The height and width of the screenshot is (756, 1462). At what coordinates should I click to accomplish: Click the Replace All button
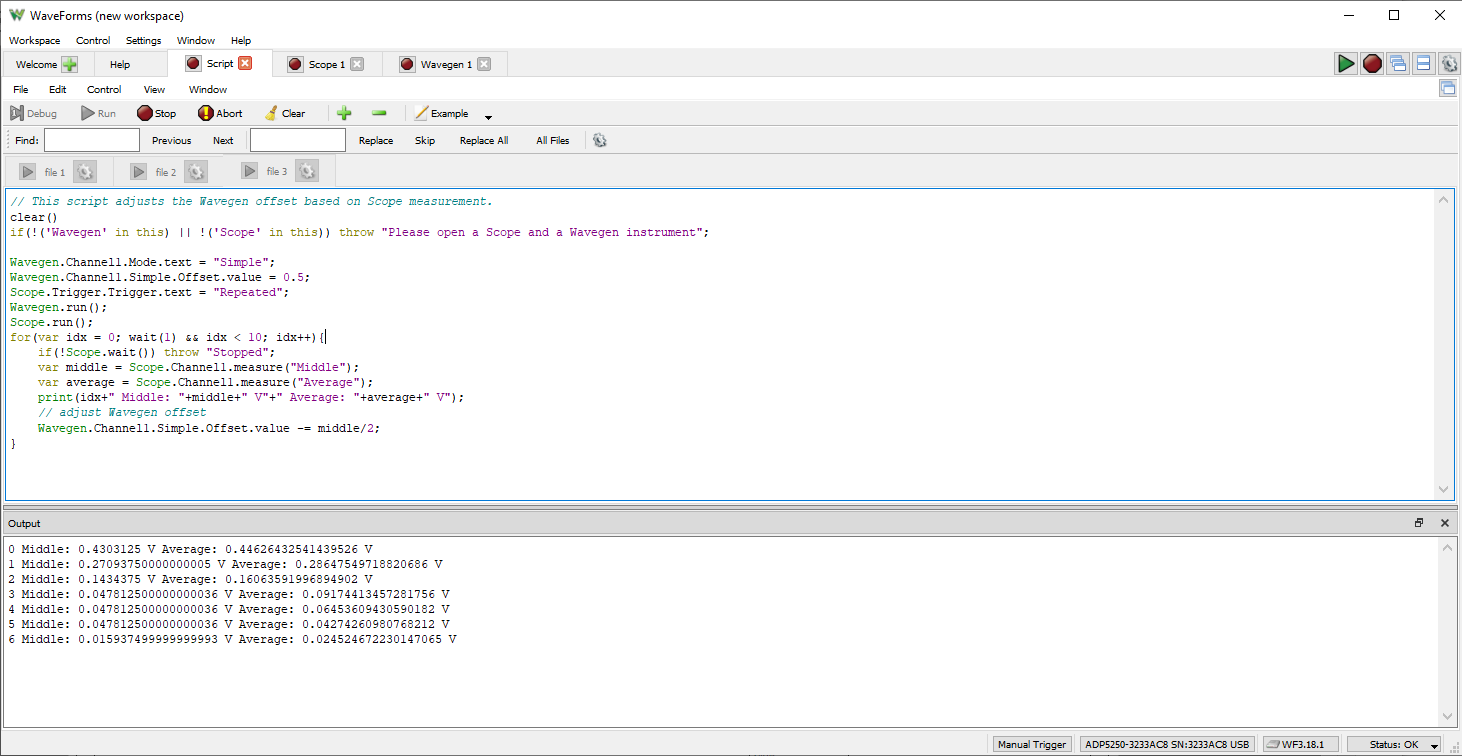pos(484,140)
